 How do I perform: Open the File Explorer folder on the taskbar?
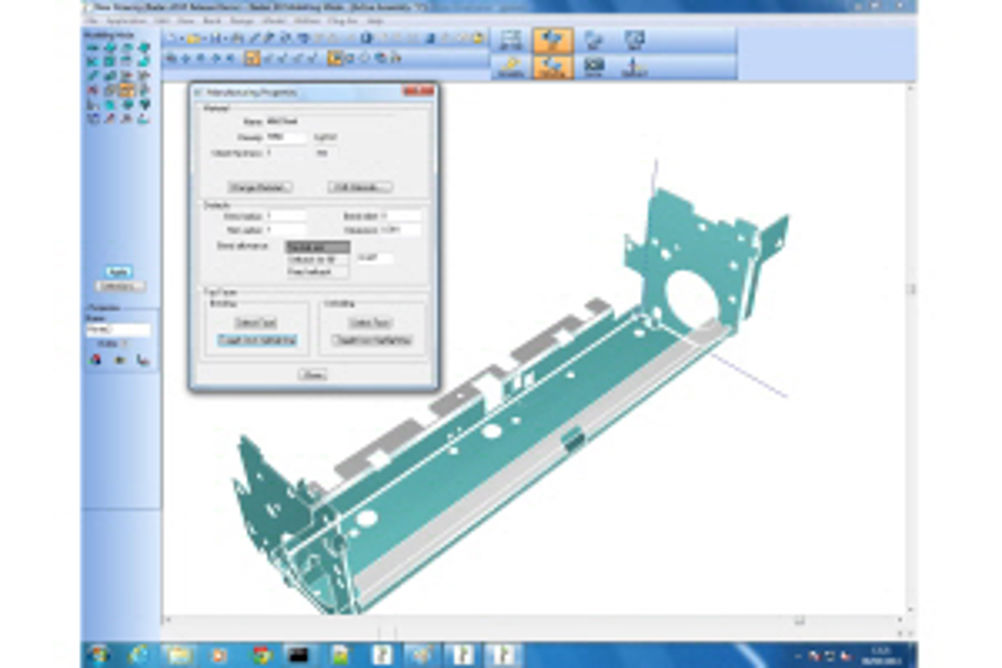(x=180, y=655)
